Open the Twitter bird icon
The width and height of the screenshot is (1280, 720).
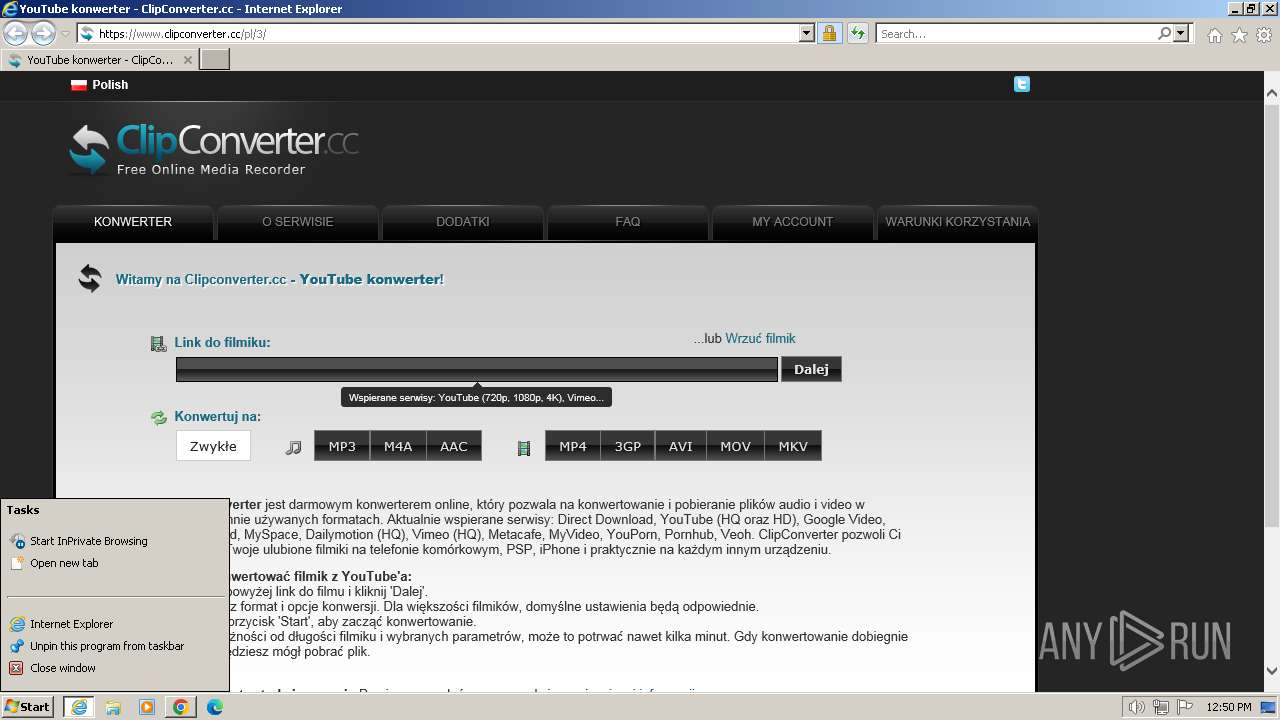pos(1021,85)
